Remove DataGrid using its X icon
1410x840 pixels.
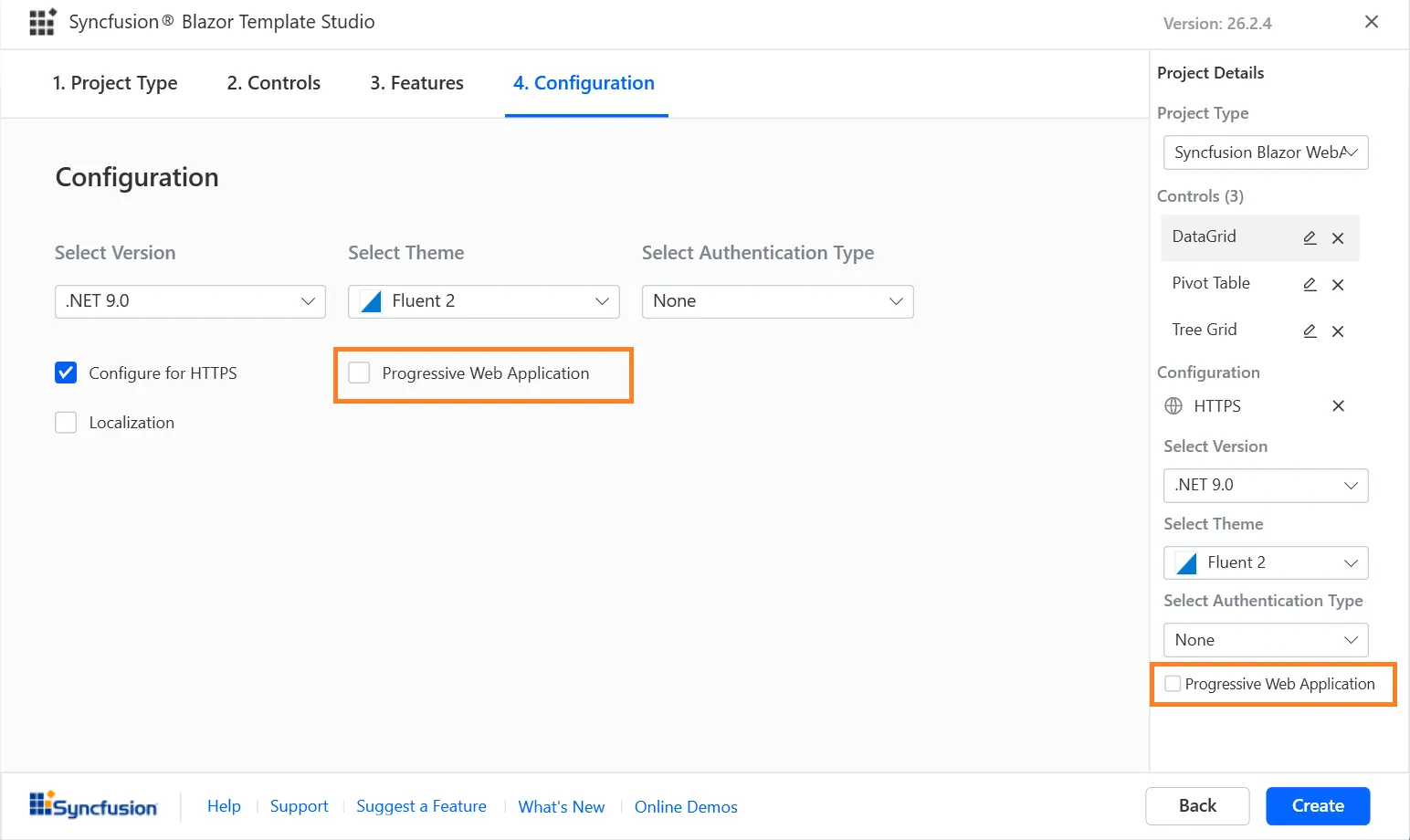pos(1338,238)
